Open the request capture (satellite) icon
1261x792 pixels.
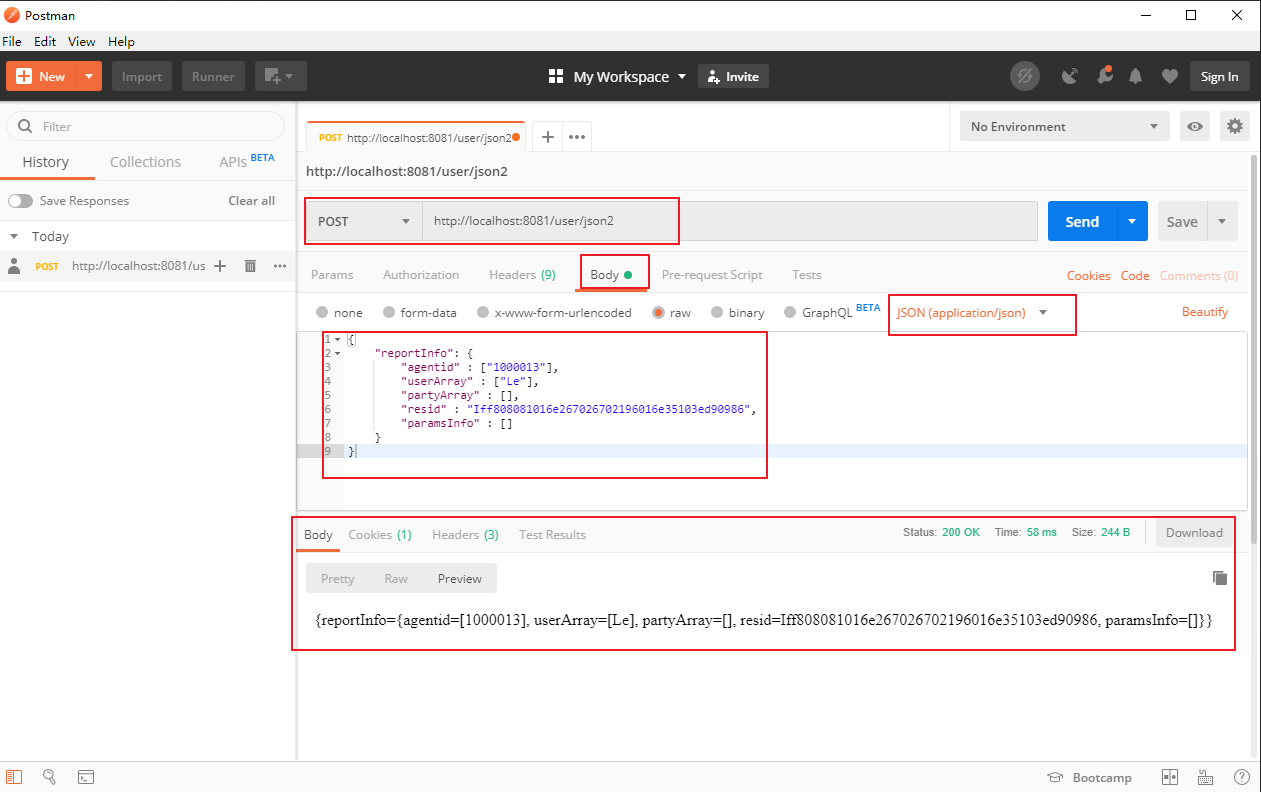coord(1071,75)
